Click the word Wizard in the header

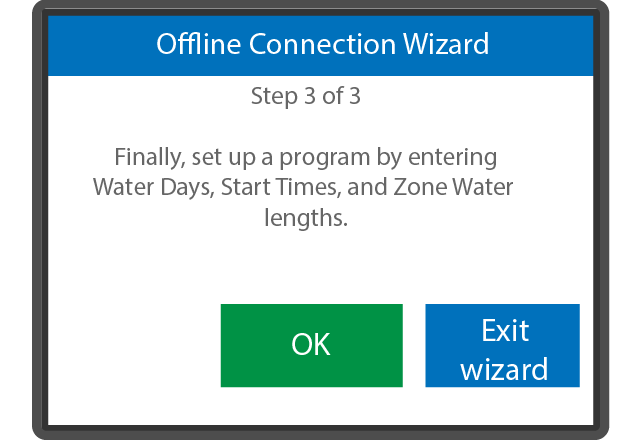tap(446, 44)
